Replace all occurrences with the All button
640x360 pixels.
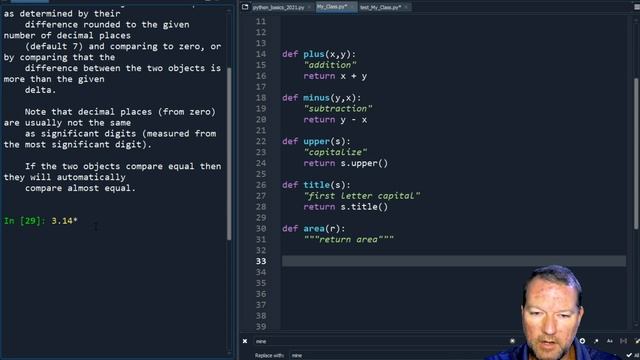(x=633, y=356)
